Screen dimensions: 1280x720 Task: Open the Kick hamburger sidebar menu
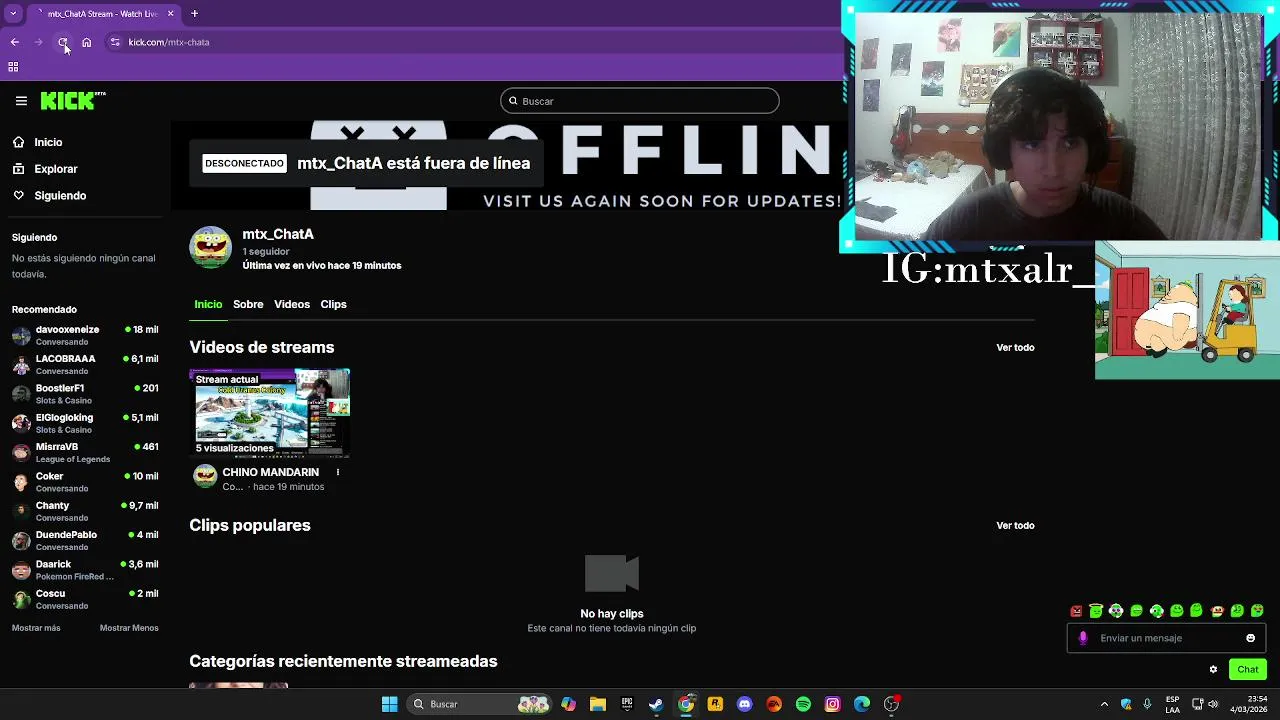coord(21,101)
